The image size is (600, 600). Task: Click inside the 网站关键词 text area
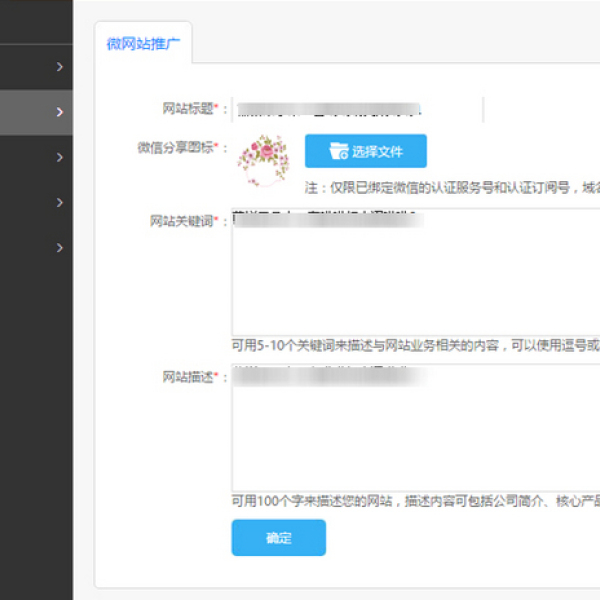pos(415,275)
